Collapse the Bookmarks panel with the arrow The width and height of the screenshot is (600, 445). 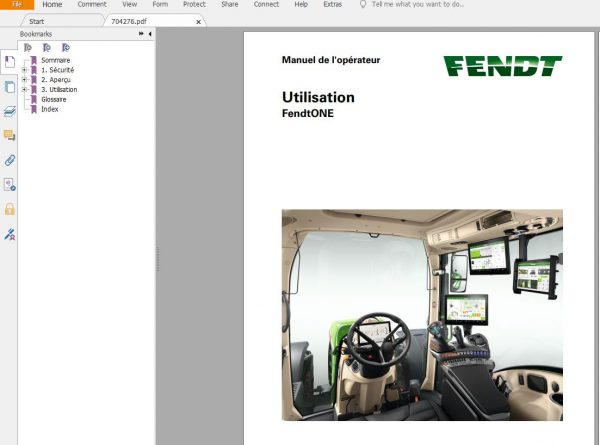(150, 34)
